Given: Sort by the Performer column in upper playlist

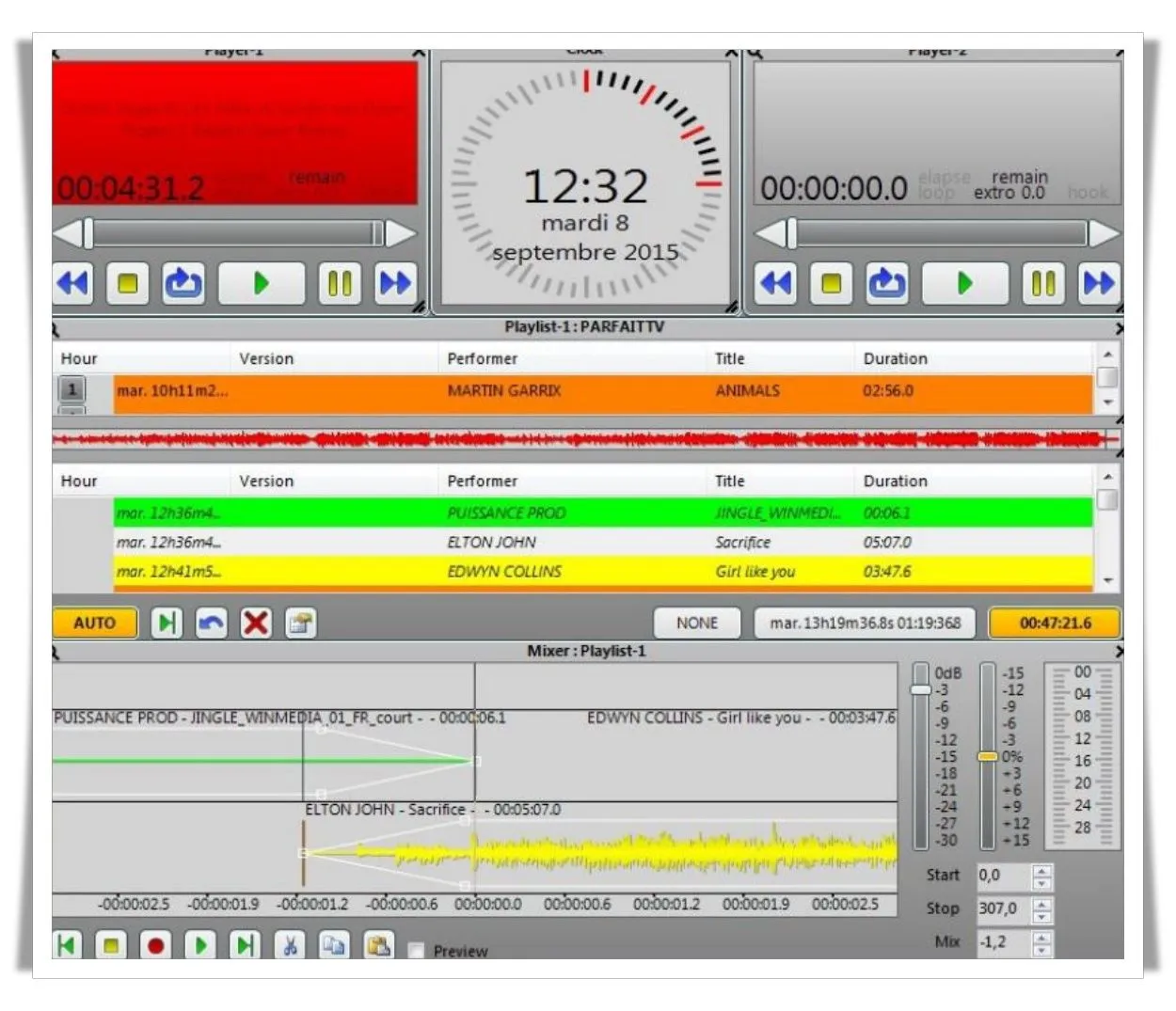Looking at the screenshot, I should click(483, 358).
